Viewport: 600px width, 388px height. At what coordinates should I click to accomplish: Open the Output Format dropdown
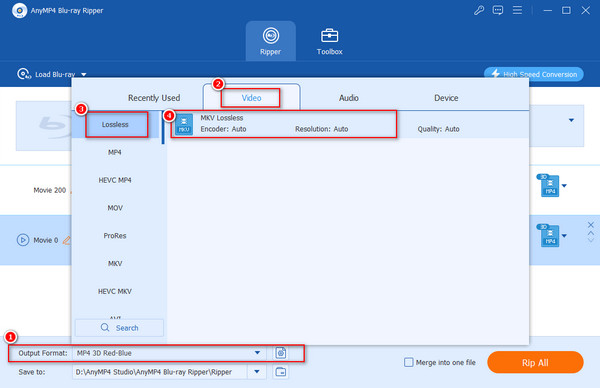(258, 353)
